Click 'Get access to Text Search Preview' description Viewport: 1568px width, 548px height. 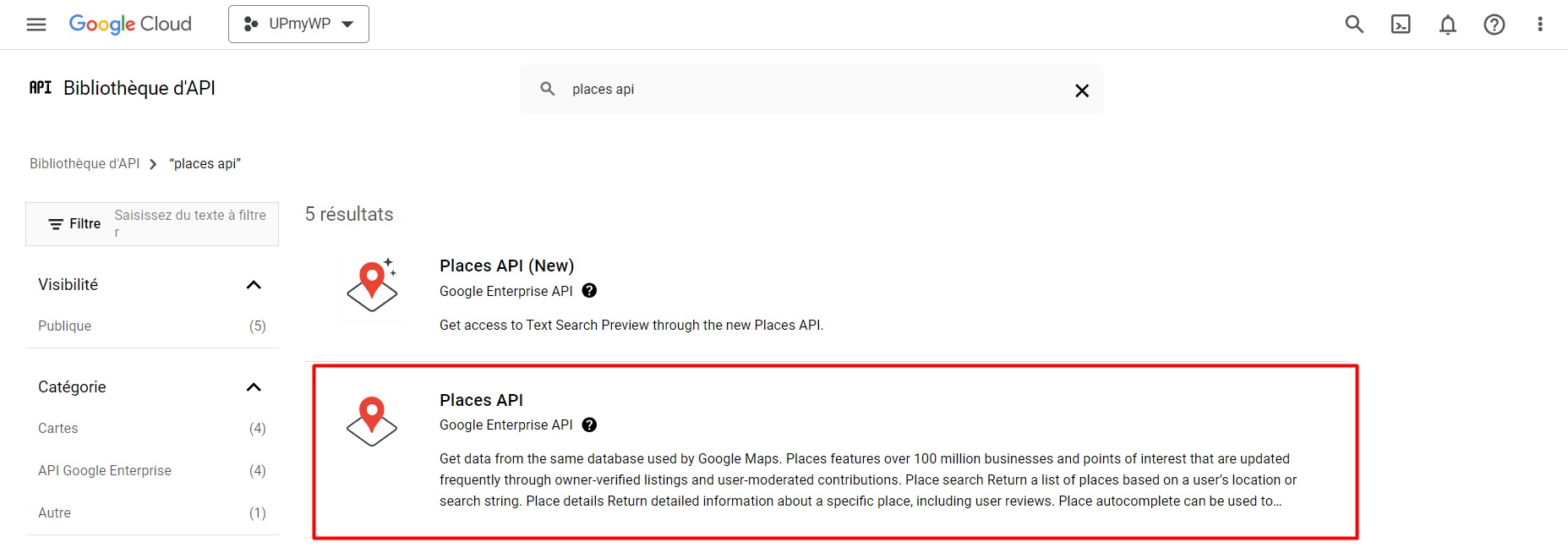click(x=631, y=325)
